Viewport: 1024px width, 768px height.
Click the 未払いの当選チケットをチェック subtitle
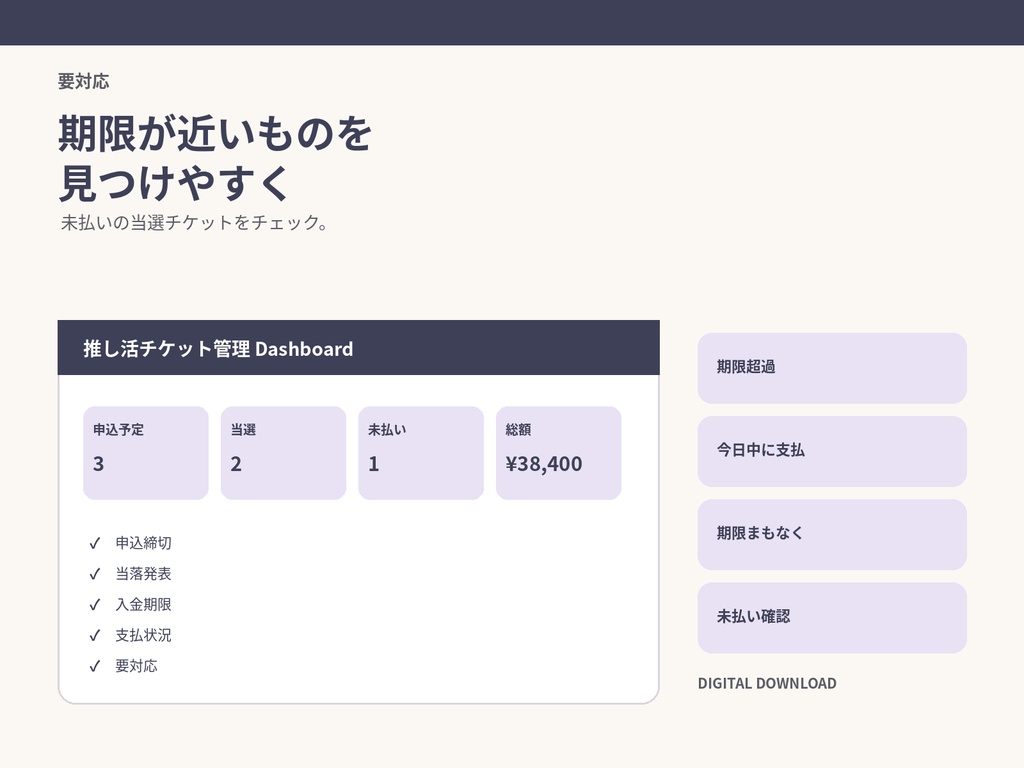(x=195, y=223)
